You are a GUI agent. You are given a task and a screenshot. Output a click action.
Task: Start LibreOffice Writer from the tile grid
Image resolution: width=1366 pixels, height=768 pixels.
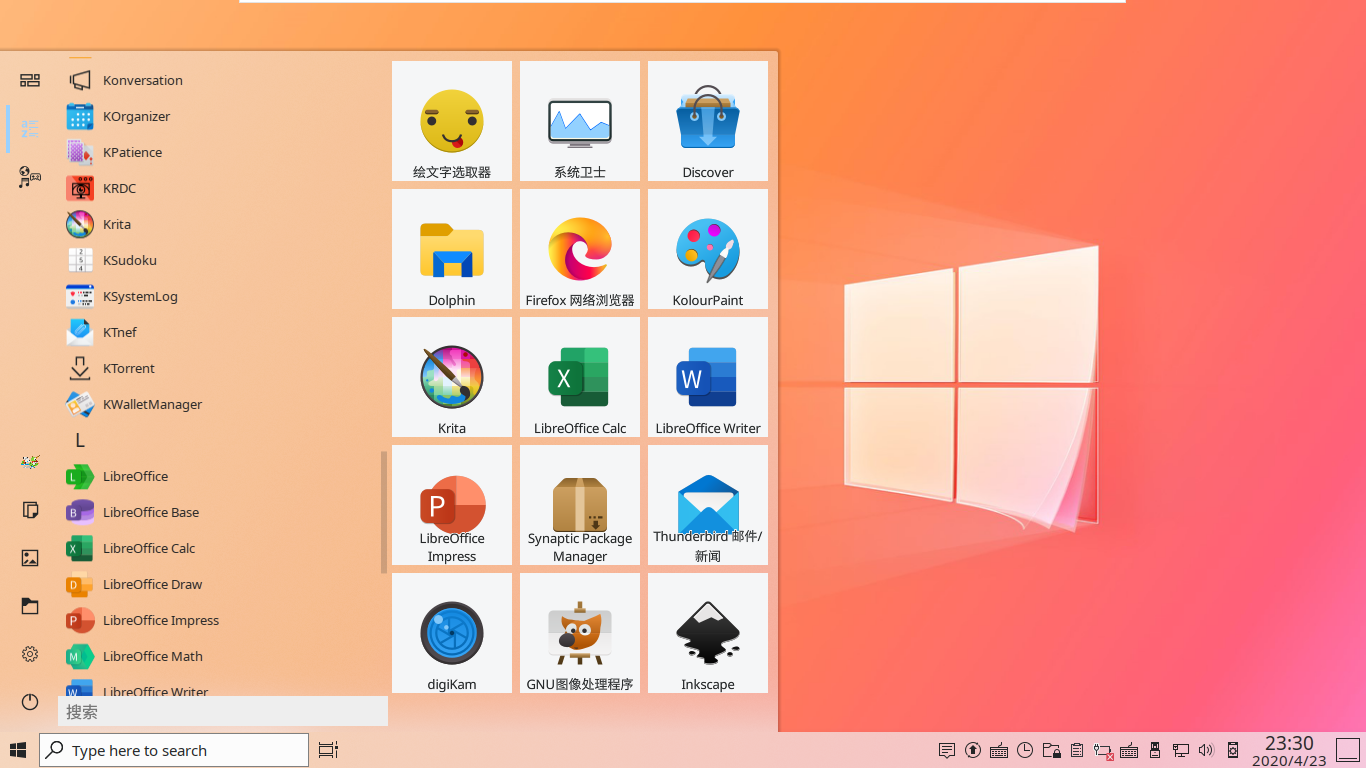[x=707, y=377]
